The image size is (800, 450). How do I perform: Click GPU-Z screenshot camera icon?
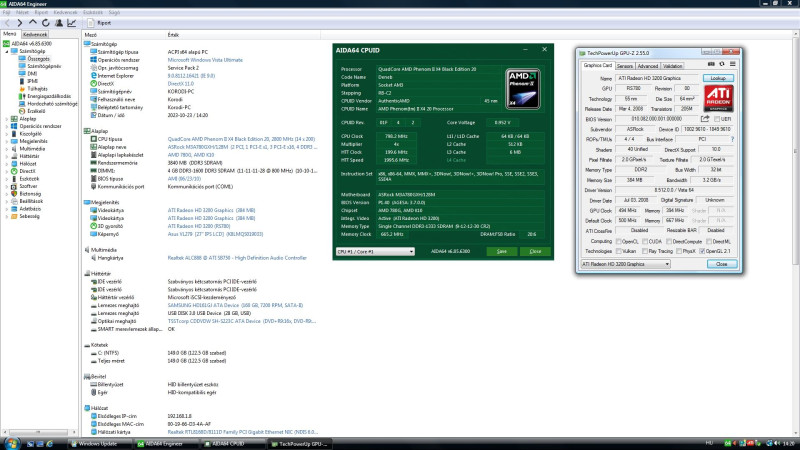711,64
